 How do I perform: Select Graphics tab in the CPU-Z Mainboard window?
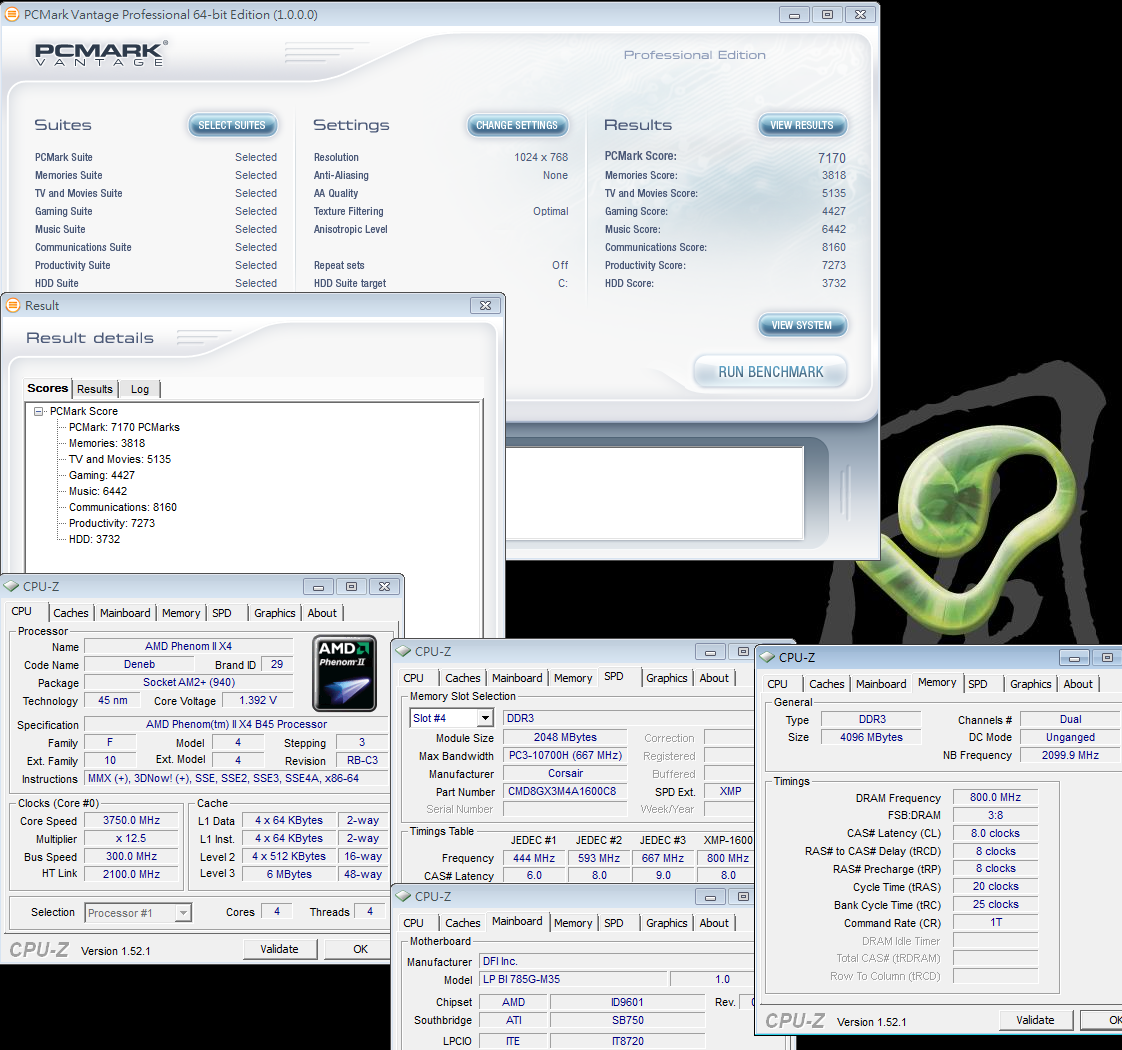666,923
